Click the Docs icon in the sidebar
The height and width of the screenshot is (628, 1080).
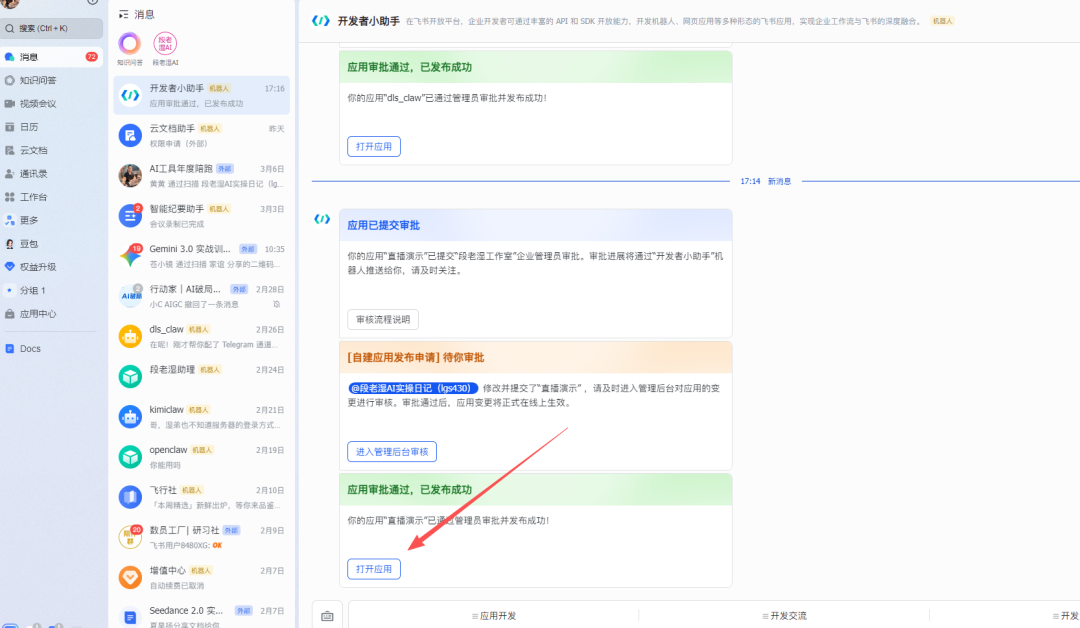(x=10, y=348)
